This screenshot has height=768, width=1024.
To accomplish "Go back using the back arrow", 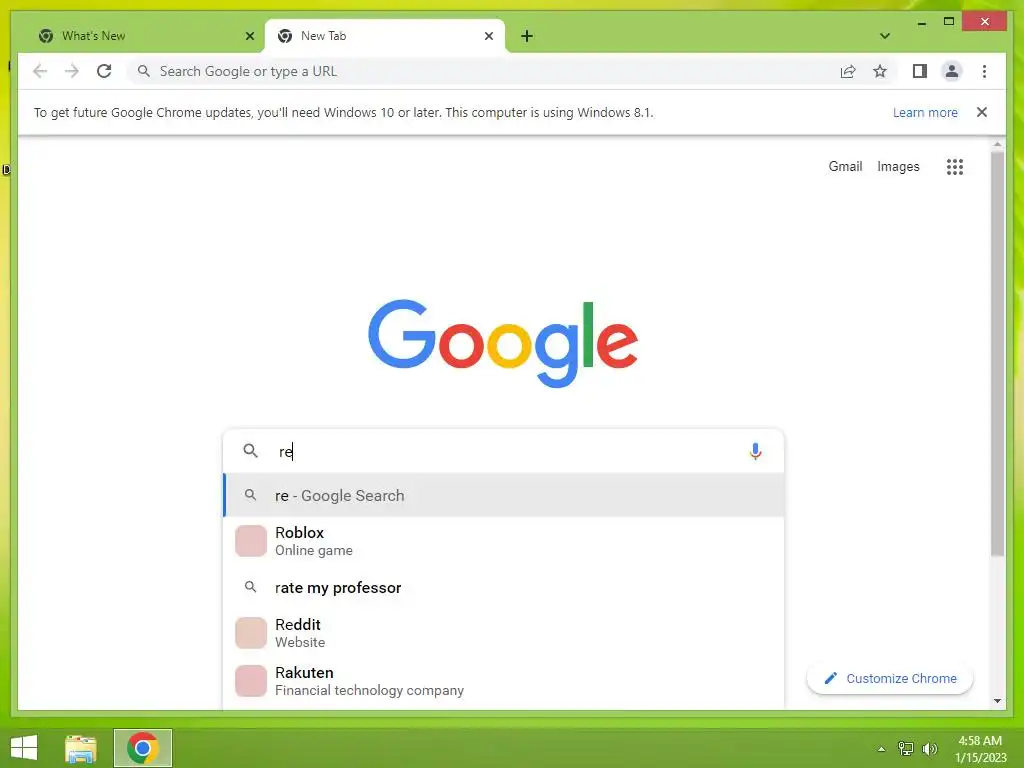I will (40, 71).
